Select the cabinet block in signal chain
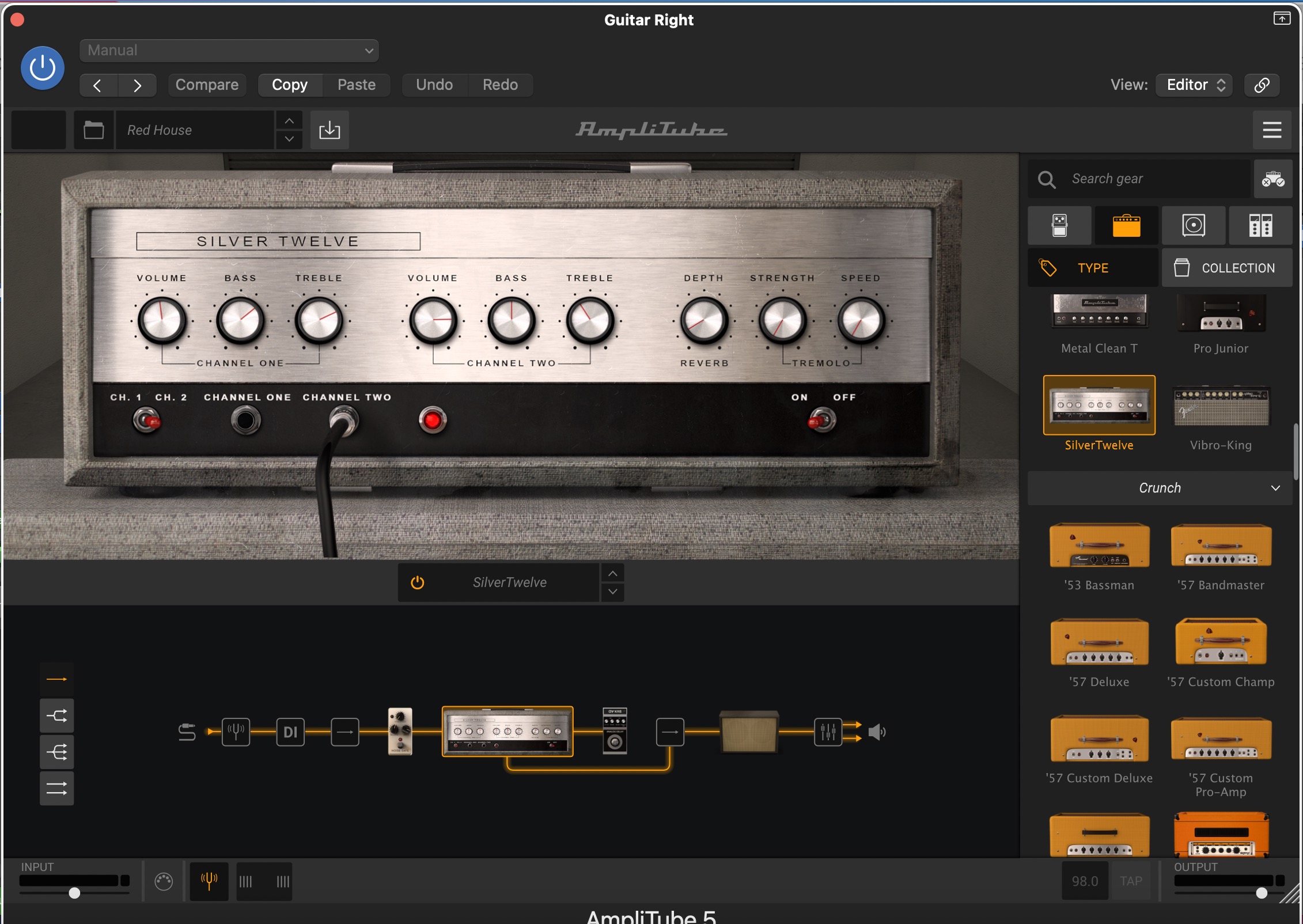 749,732
